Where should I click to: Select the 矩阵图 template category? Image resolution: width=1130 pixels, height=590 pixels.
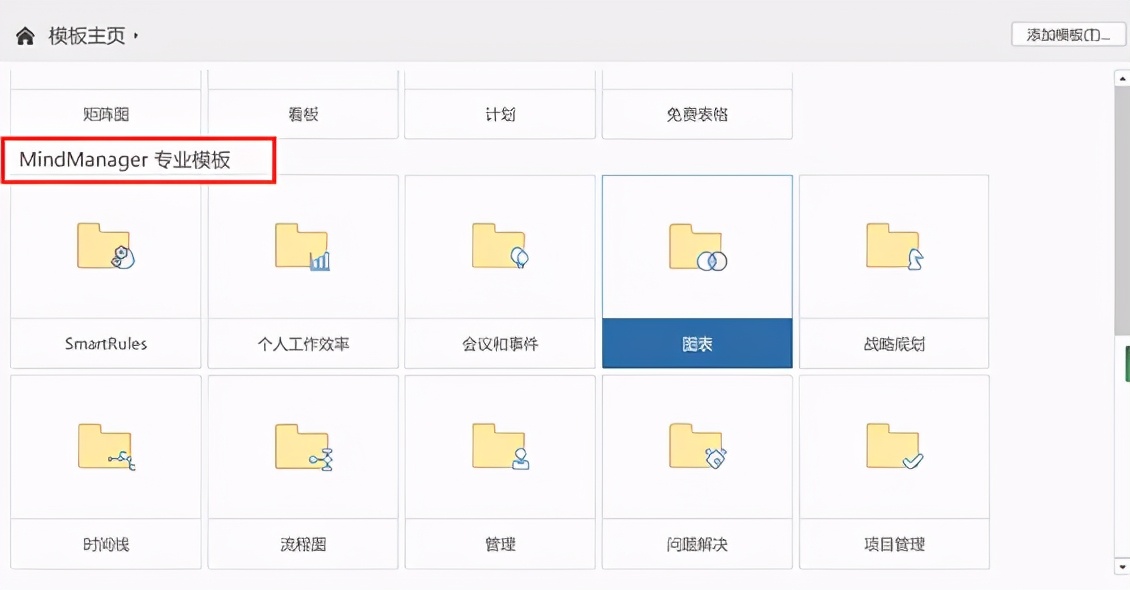[x=104, y=113]
